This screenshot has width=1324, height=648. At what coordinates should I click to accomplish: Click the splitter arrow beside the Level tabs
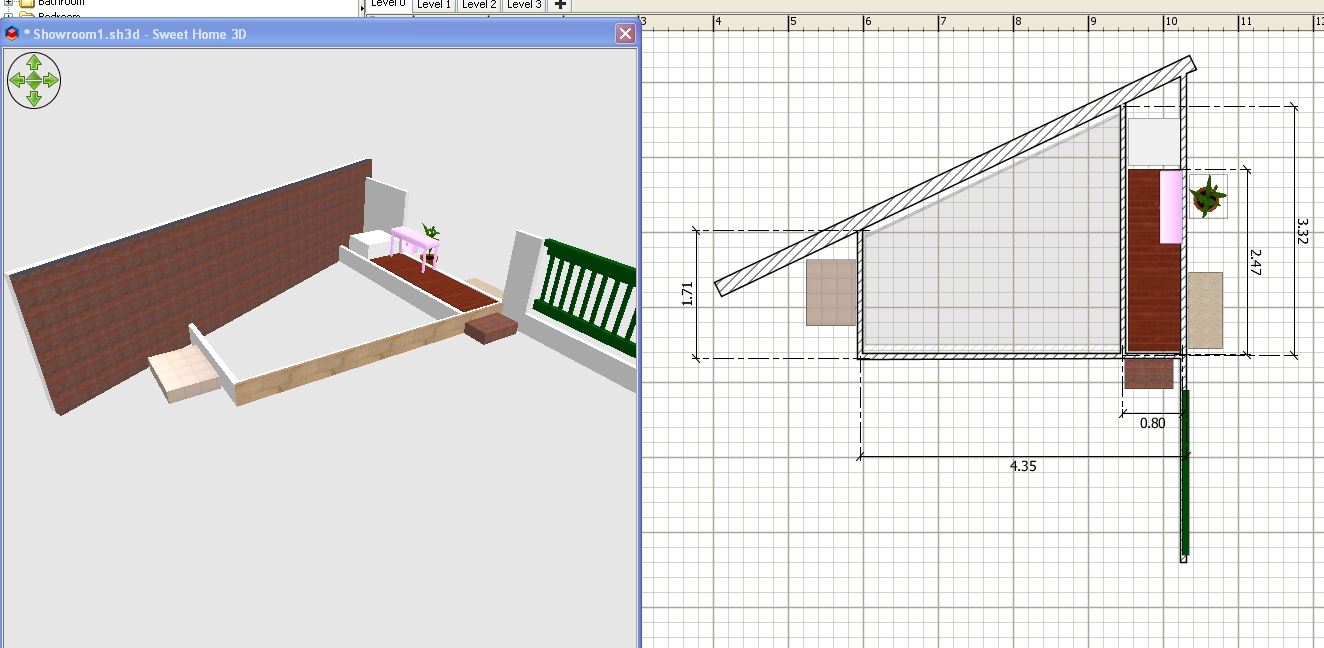point(362,7)
